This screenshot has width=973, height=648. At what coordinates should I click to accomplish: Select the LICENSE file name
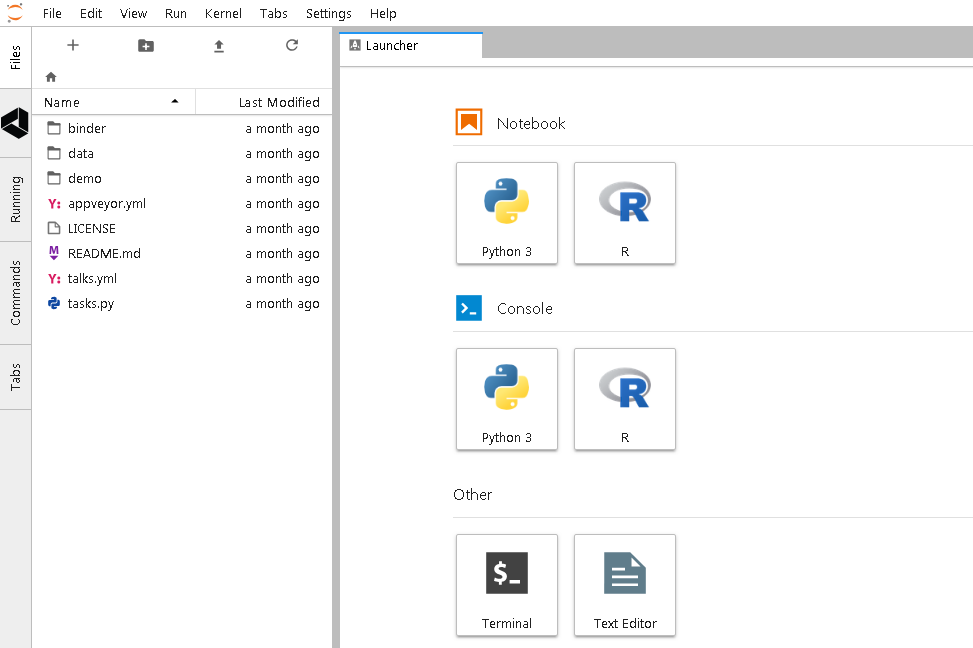pyautogui.click(x=91, y=228)
